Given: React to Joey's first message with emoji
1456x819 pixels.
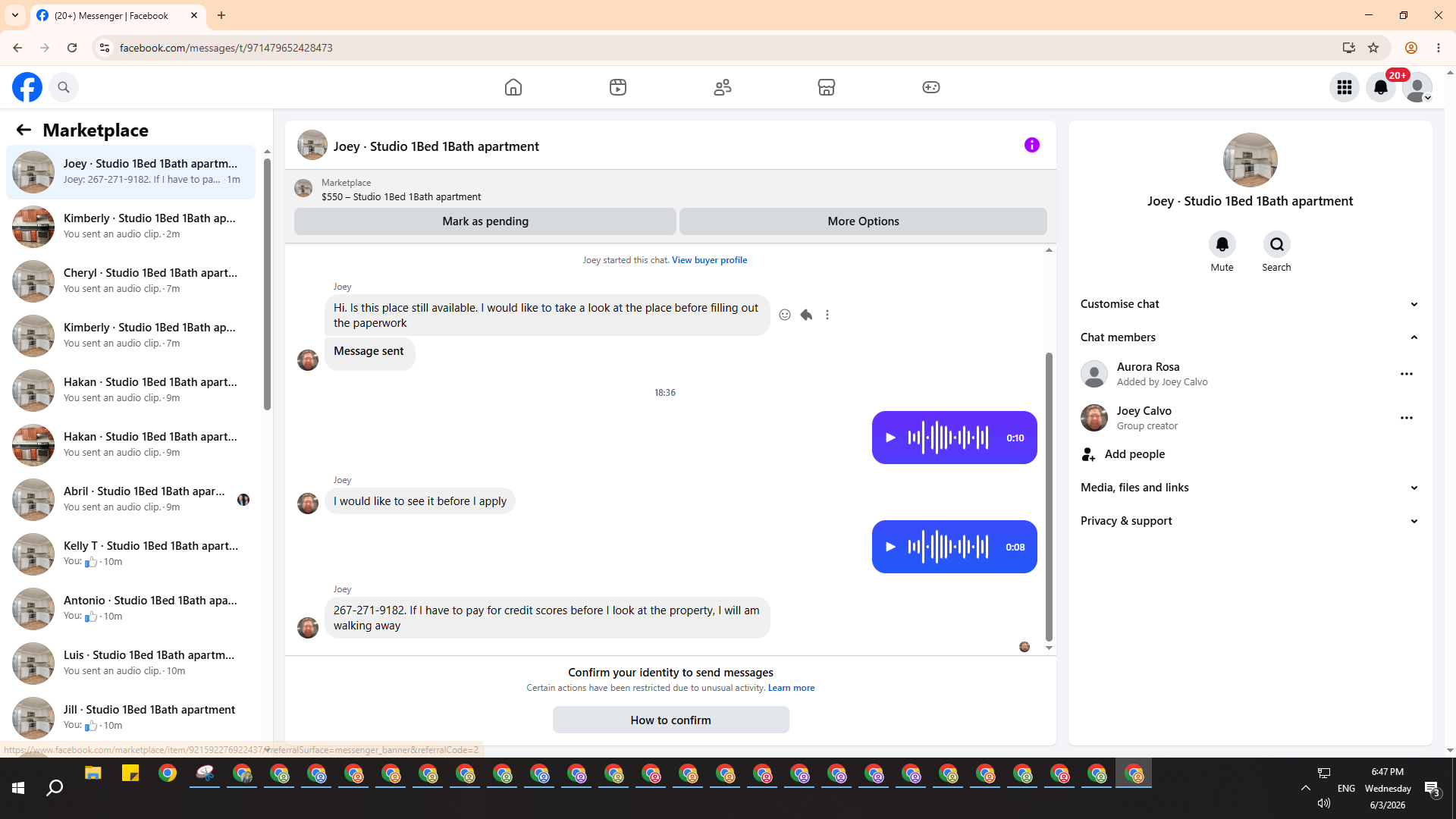Looking at the screenshot, I should (785, 315).
